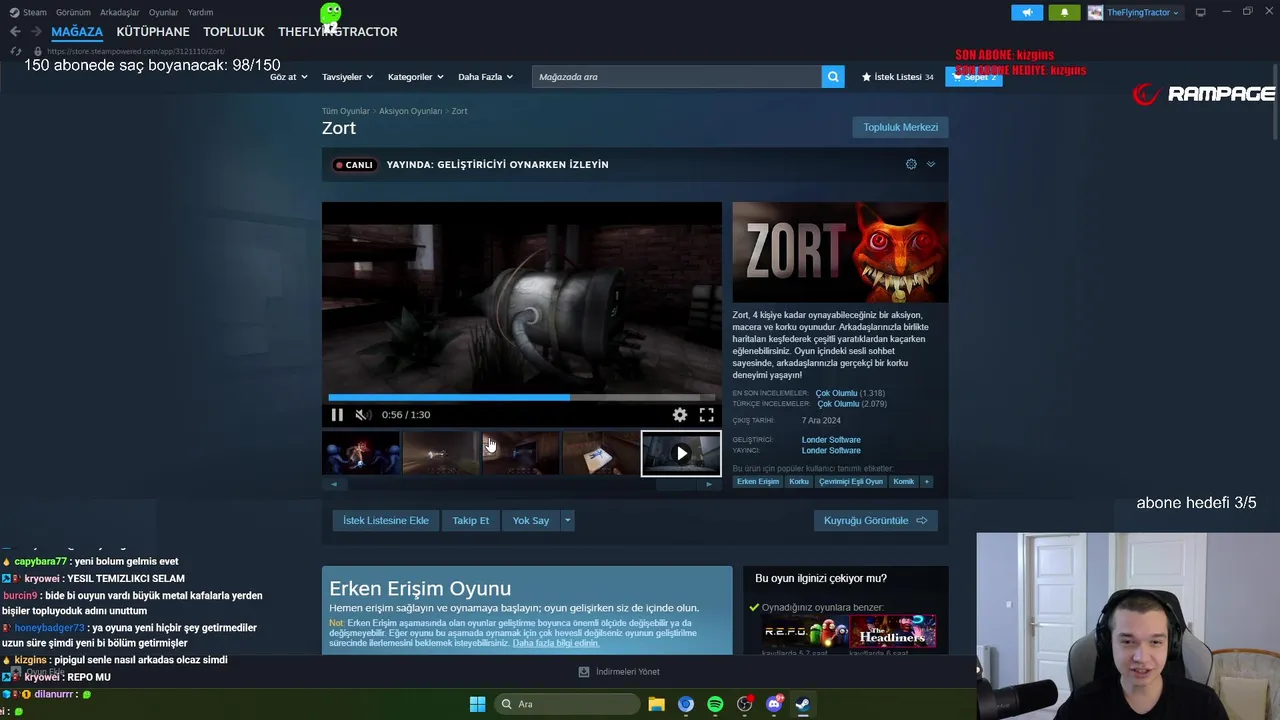Open the 'Komik' tag

tap(904, 481)
